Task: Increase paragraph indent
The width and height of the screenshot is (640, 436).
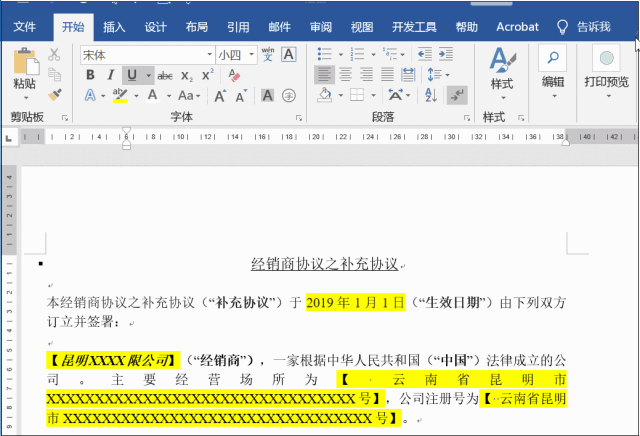Action: (446, 54)
